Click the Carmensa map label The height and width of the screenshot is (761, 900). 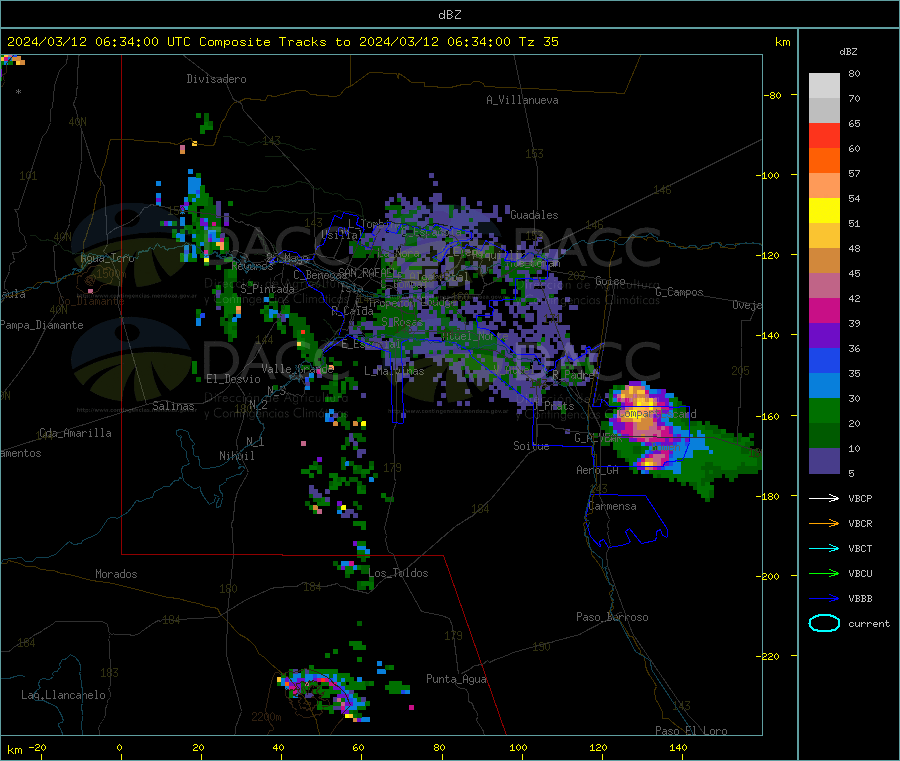(x=612, y=507)
